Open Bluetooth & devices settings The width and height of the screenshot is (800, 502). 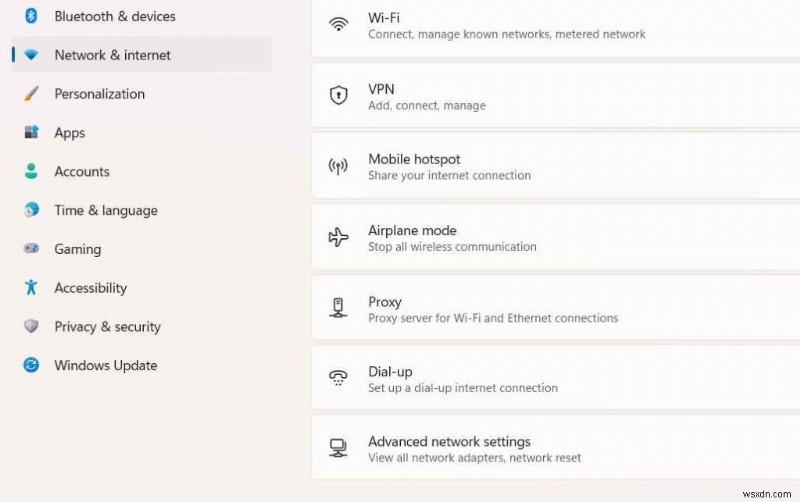(x=114, y=16)
